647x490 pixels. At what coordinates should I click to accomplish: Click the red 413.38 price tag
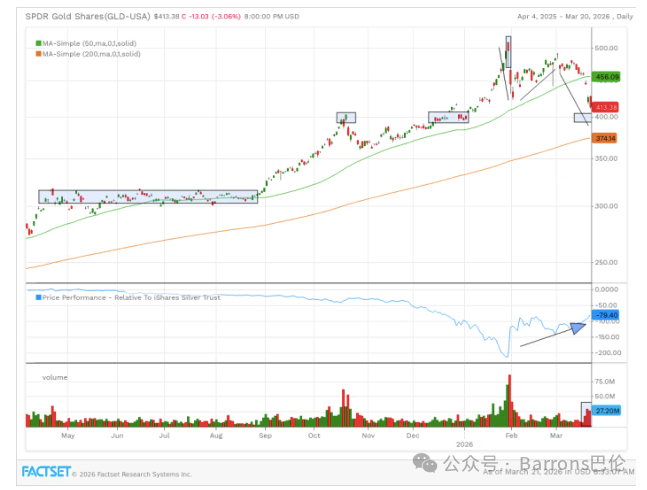[x=605, y=107]
